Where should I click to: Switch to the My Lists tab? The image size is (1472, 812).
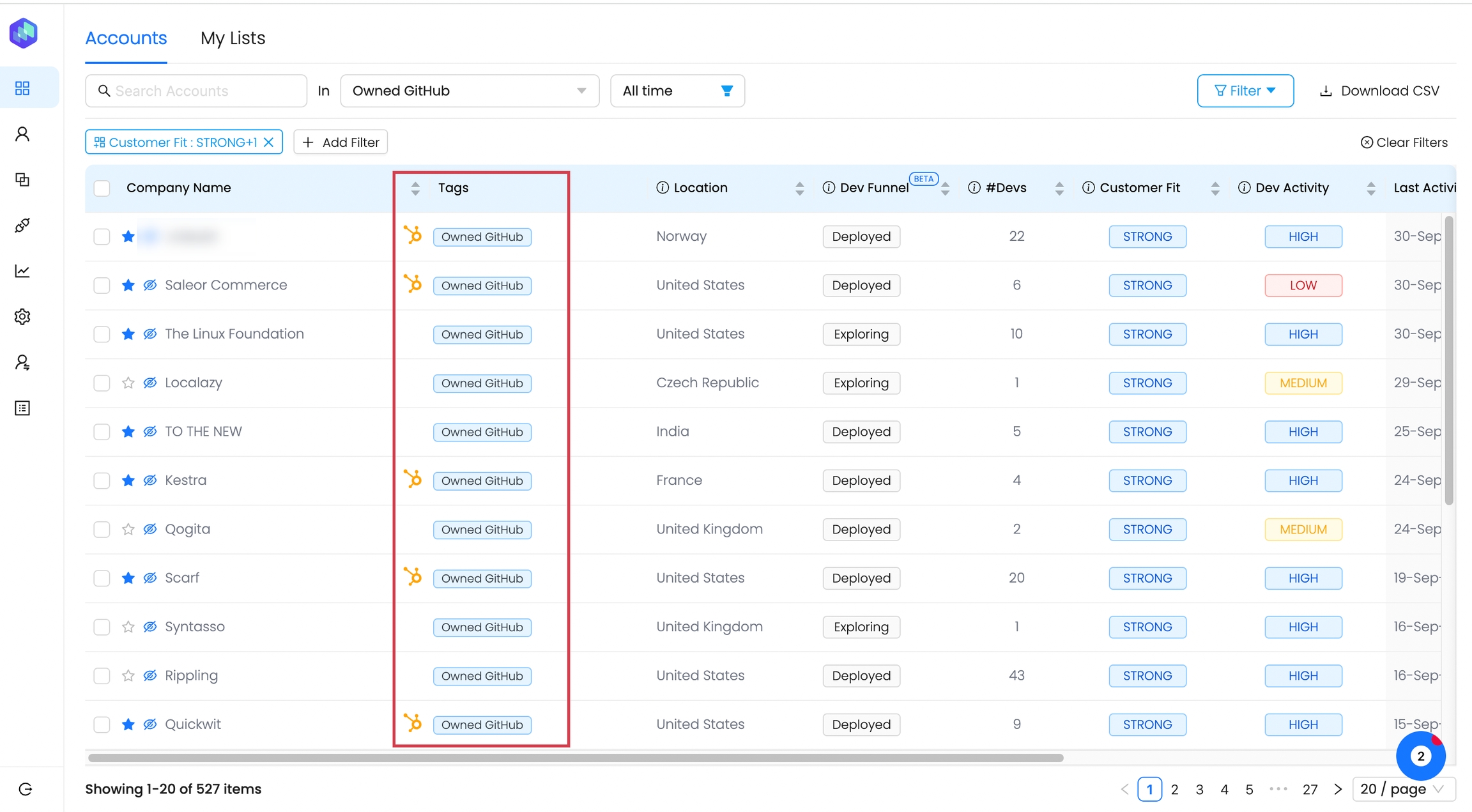click(233, 38)
